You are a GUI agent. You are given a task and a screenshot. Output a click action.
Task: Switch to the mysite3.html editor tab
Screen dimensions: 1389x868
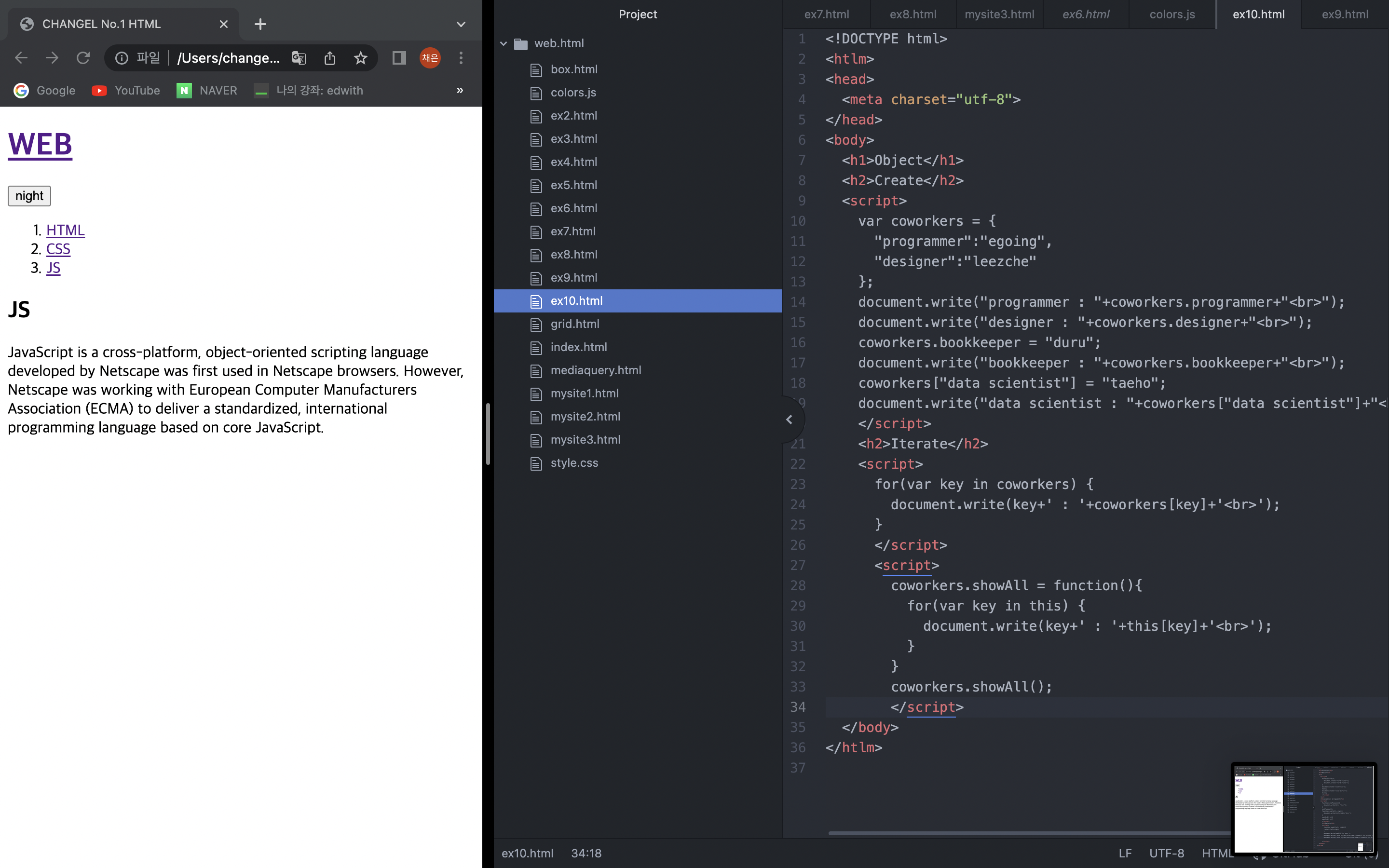click(999, 14)
